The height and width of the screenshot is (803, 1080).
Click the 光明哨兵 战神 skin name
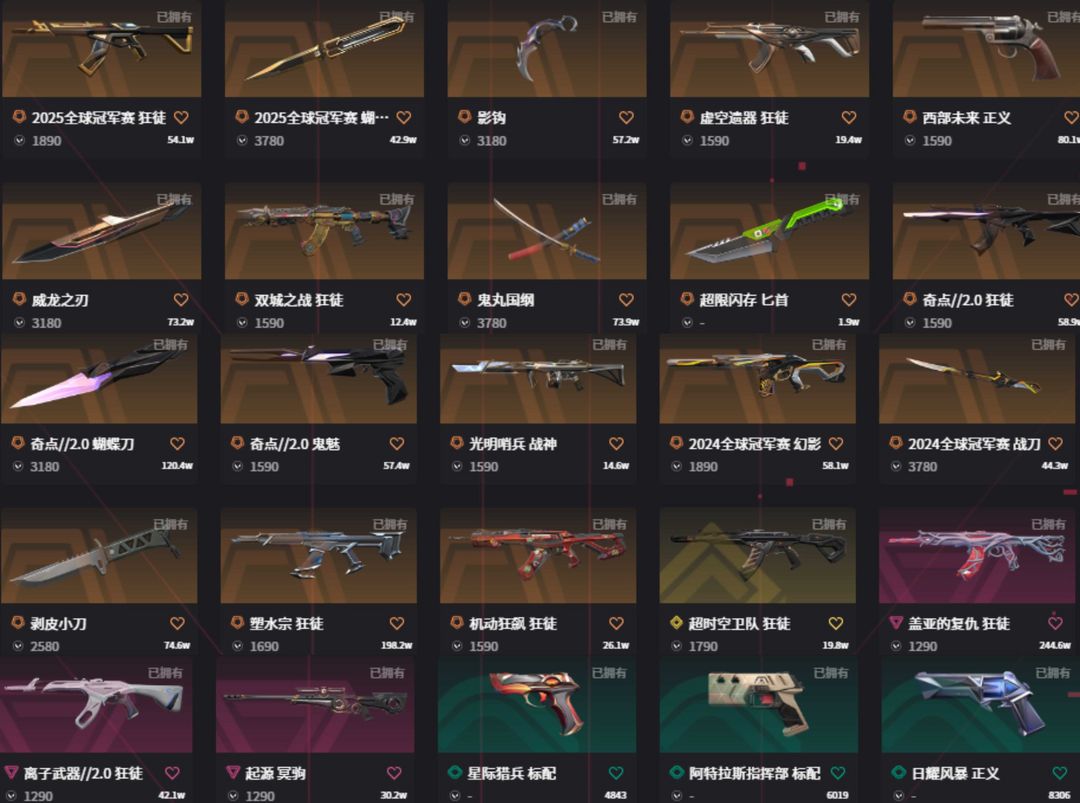point(512,444)
